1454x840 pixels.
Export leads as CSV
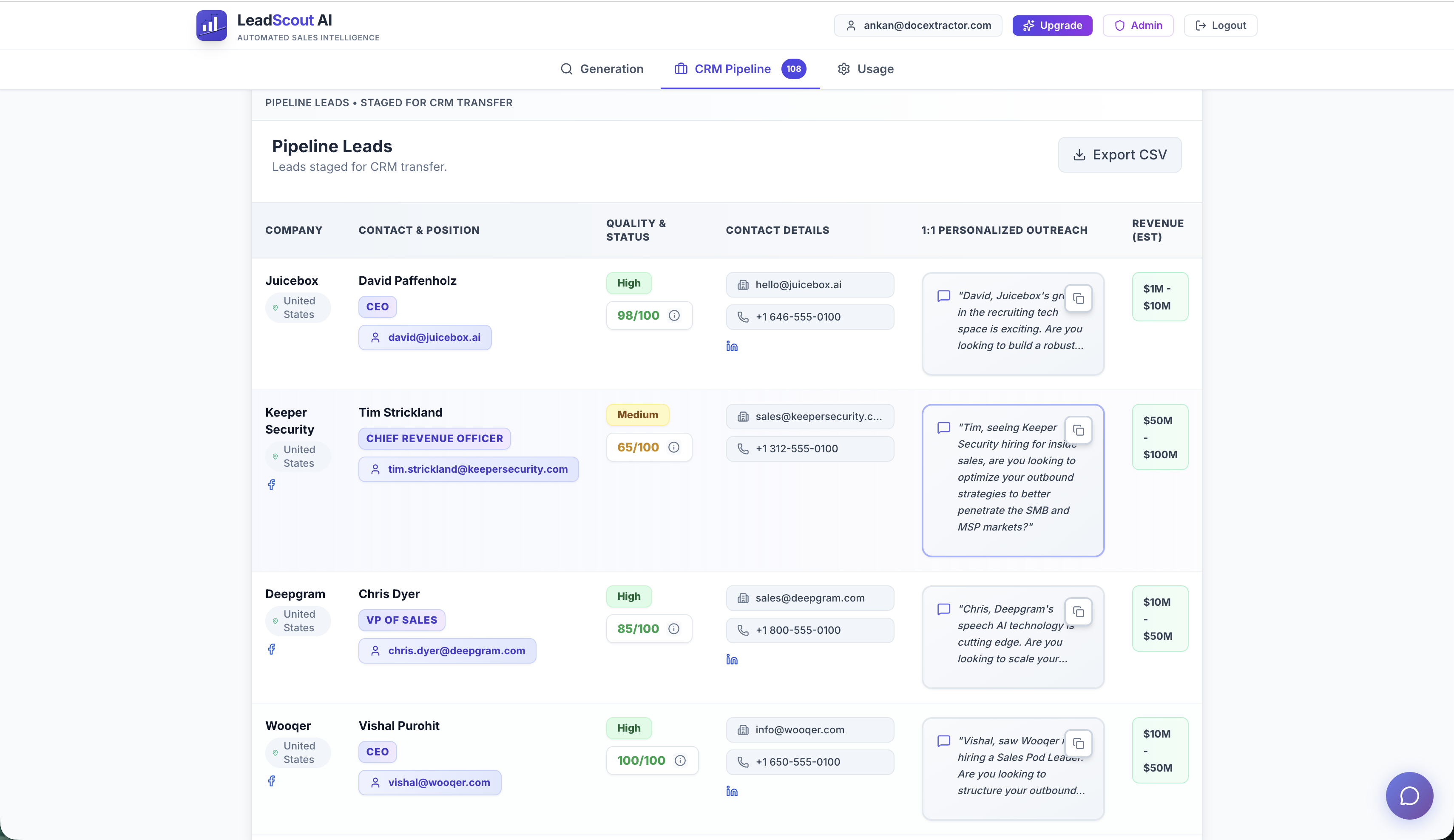click(x=1119, y=154)
